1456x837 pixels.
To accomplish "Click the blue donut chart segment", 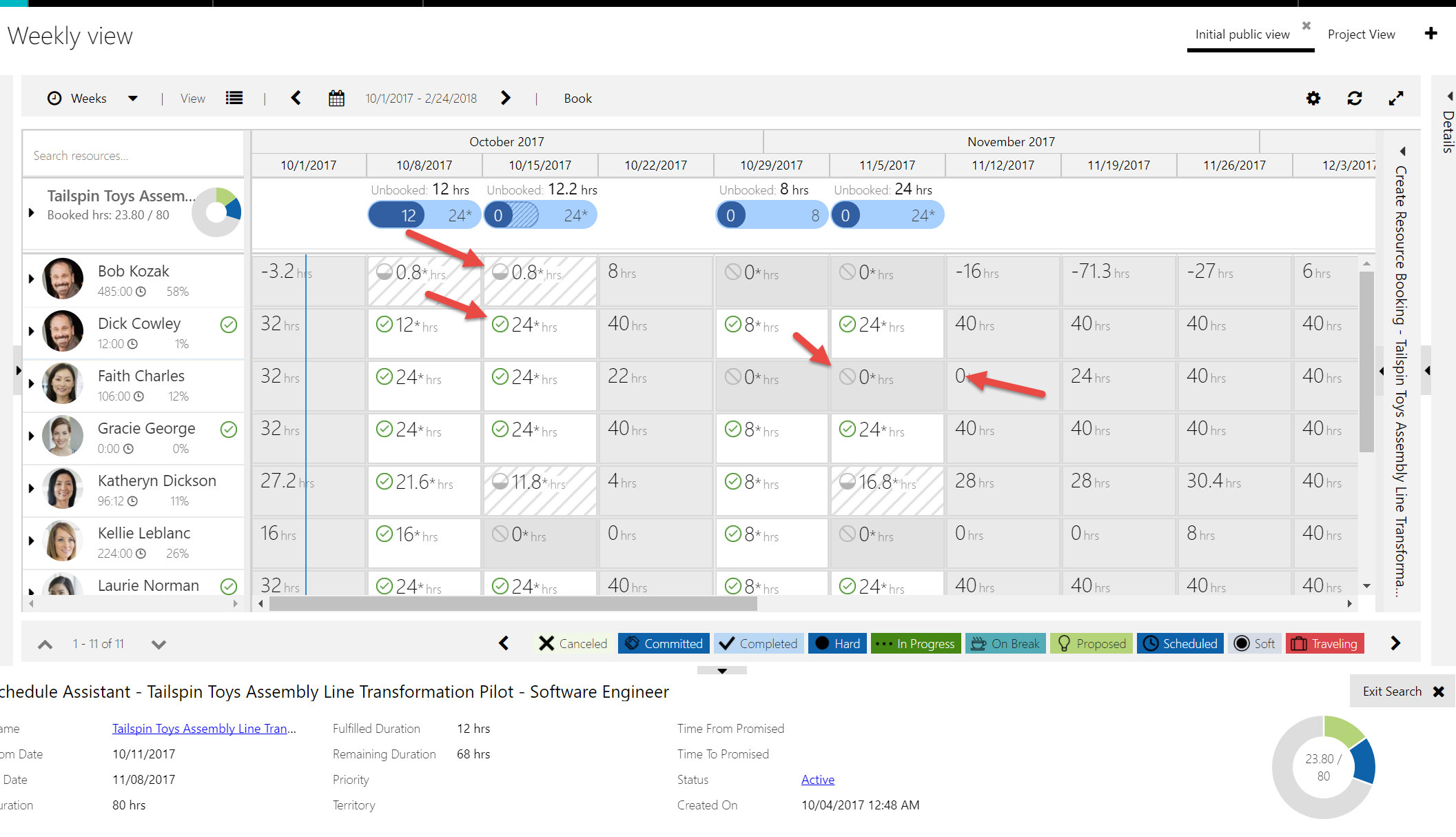I will click(x=1364, y=763).
